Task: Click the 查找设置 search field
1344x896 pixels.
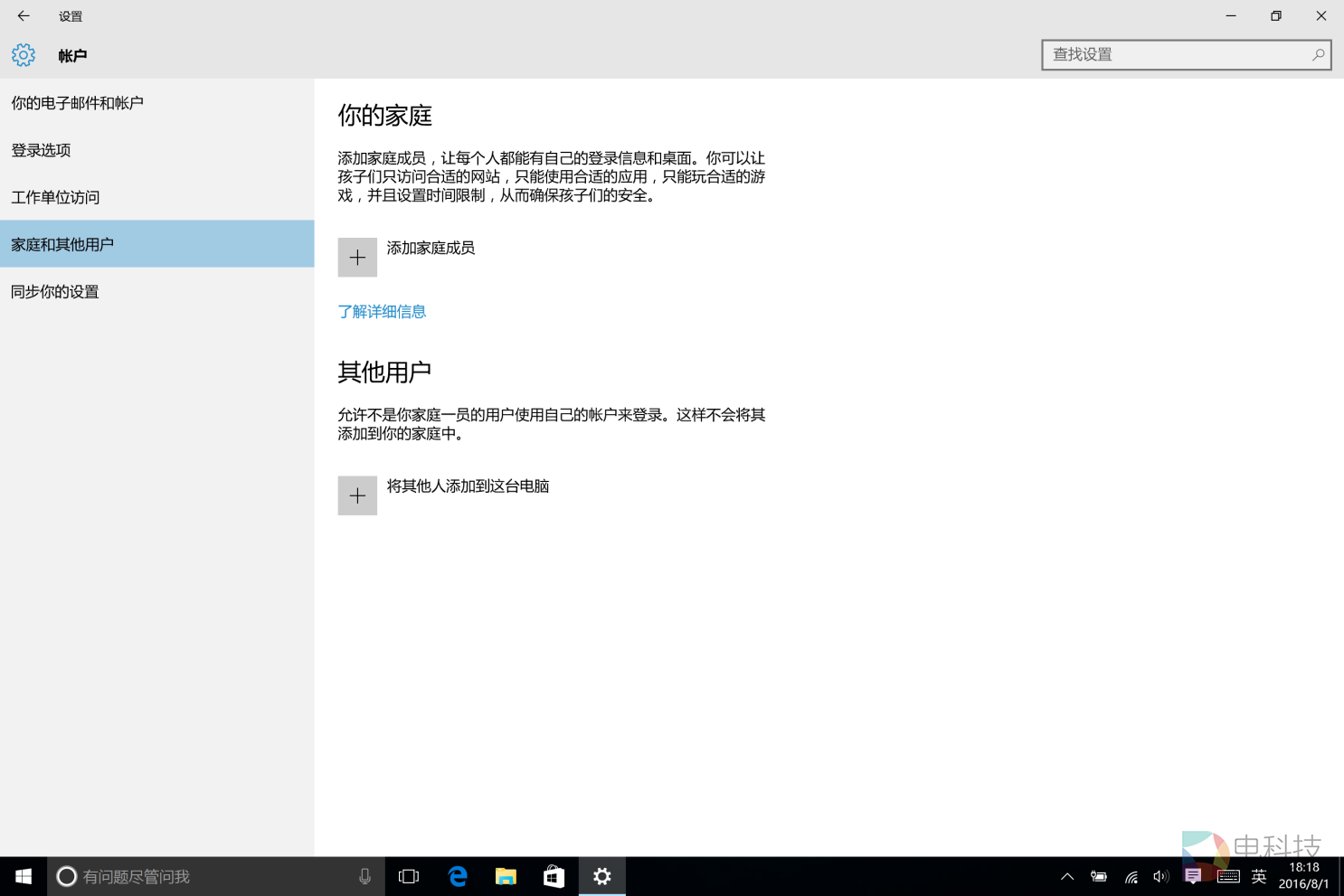Action: (1176, 55)
